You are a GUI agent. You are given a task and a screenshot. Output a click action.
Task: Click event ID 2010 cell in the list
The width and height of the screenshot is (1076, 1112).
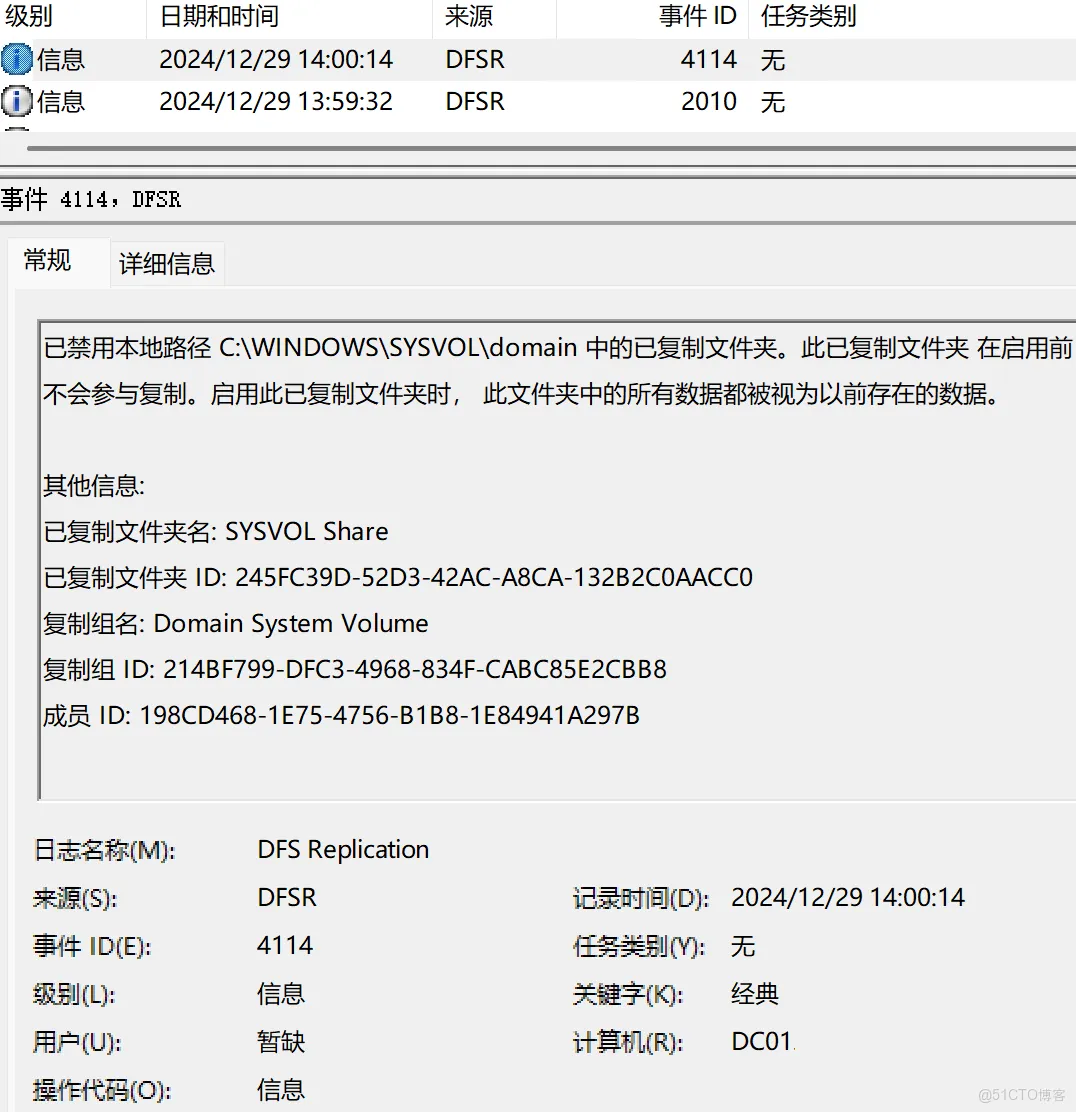708,102
